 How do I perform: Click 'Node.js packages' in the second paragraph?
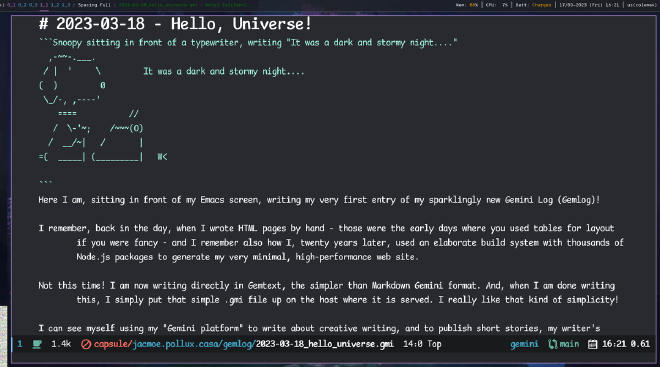pyautogui.click(x=114, y=257)
